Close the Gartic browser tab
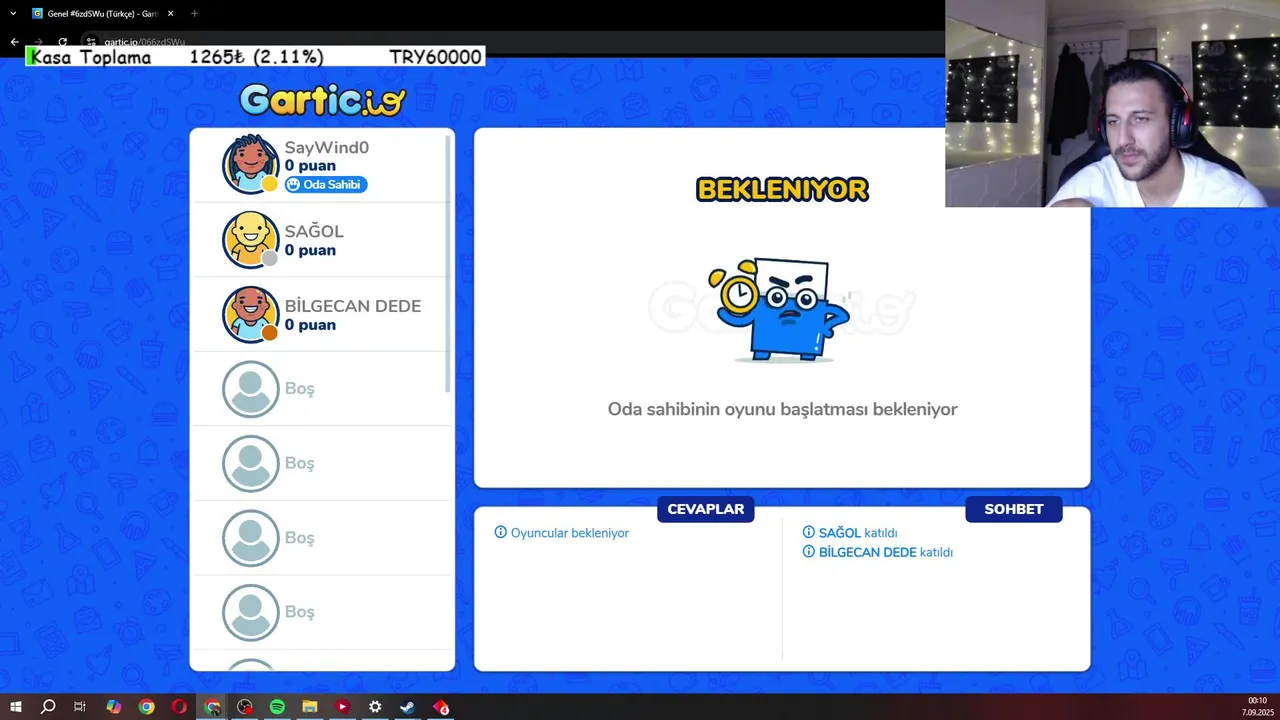Image resolution: width=1280 pixels, height=720 pixels. [x=170, y=14]
